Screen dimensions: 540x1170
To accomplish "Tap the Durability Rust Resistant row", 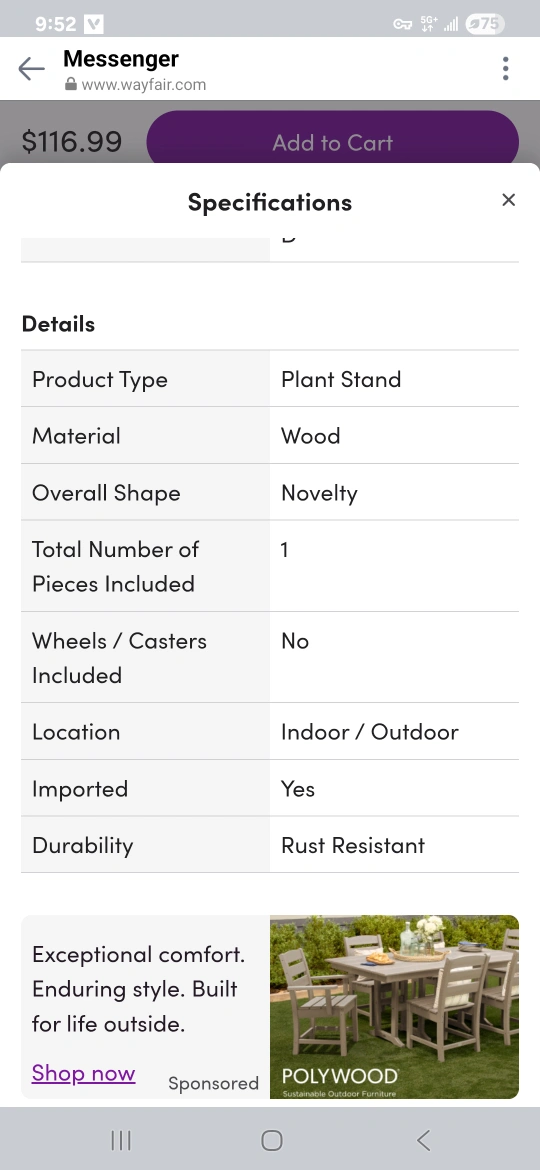I will click(270, 845).
